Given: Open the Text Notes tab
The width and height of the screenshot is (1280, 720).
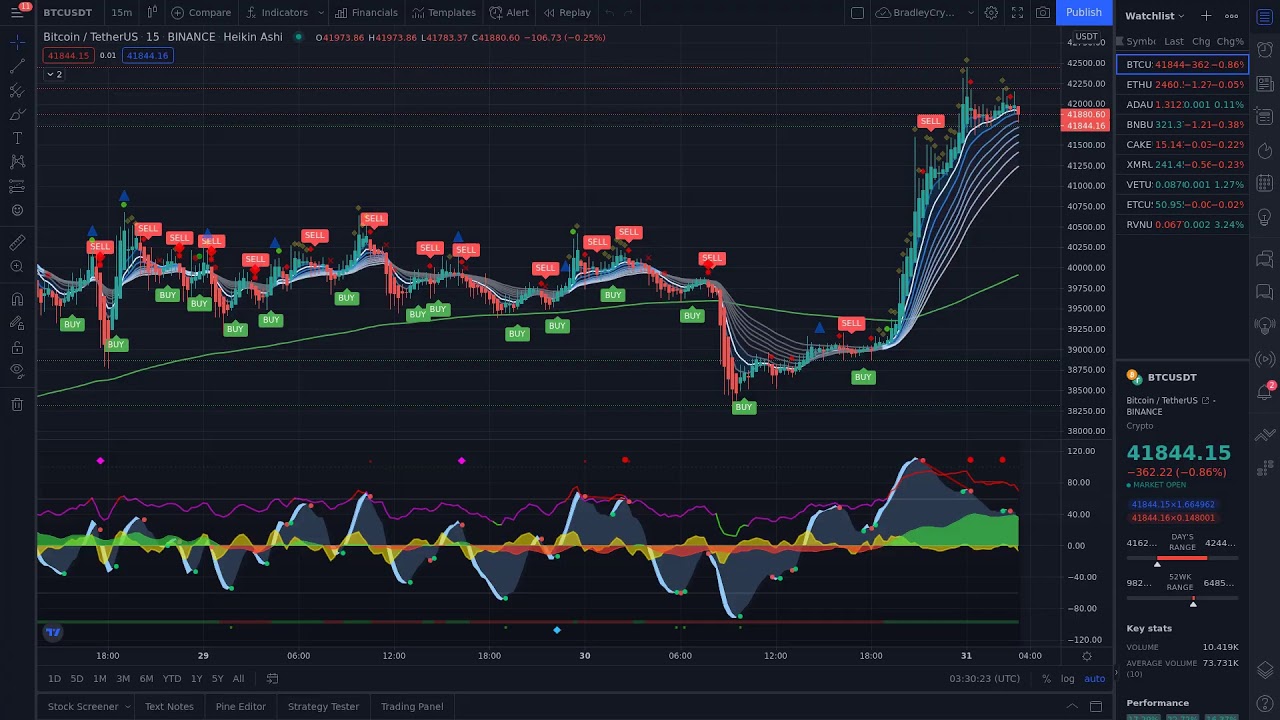Looking at the screenshot, I should [169, 706].
